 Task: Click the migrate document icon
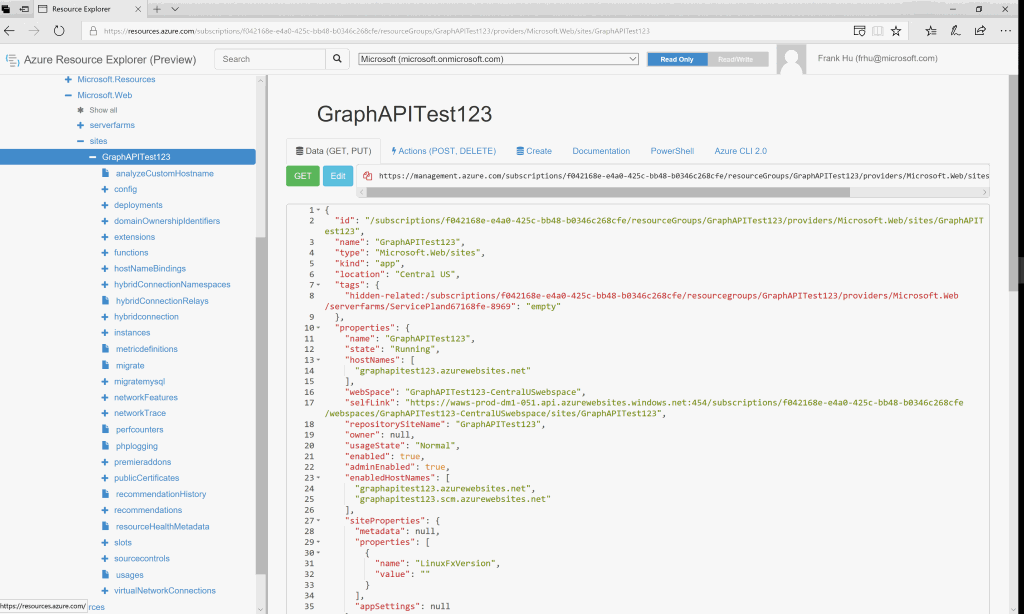[x=105, y=365]
